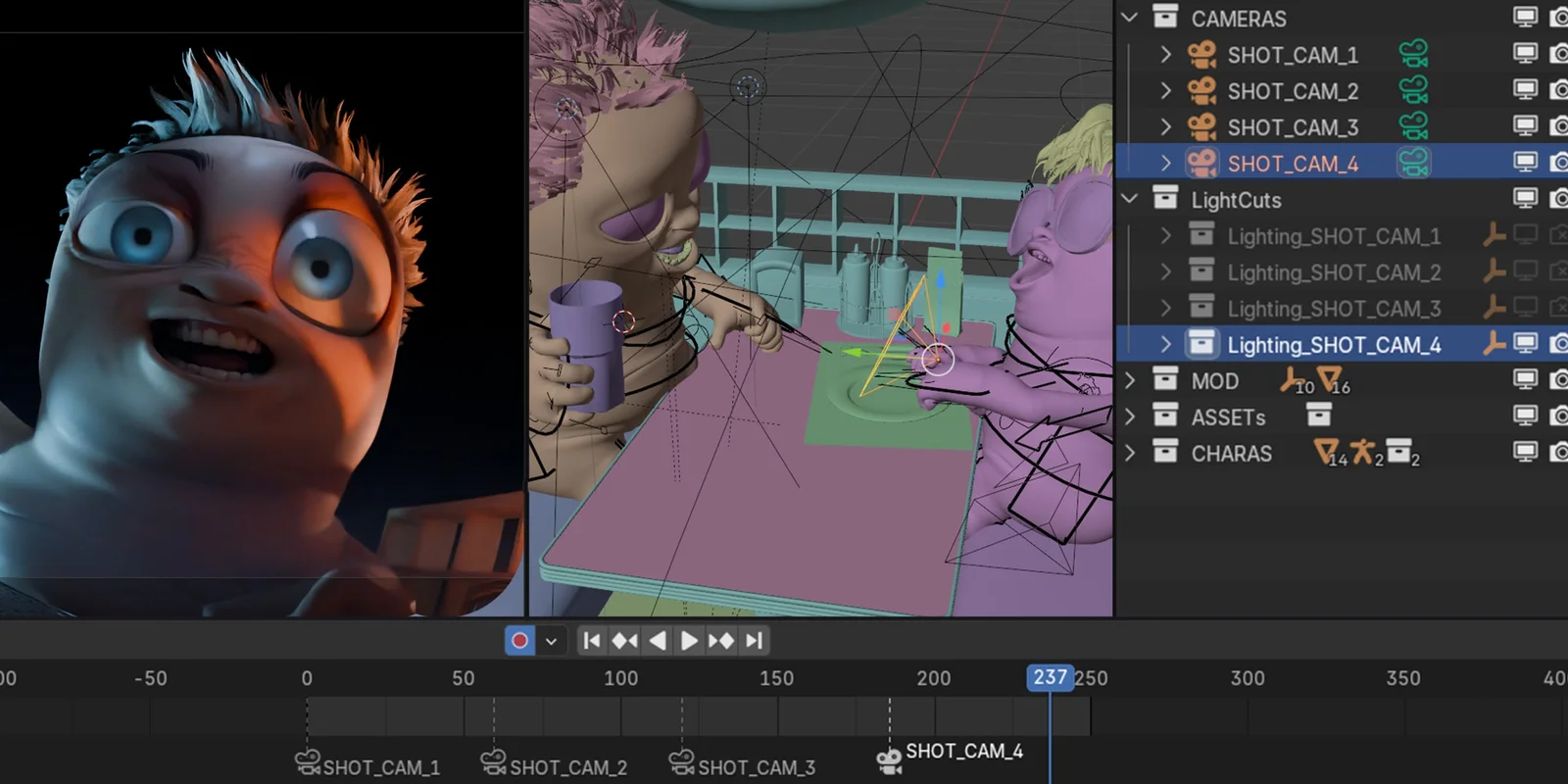Viewport: 1568px width, 784px height.
Task: Click the SHOT_CAM_2 camera object icon
Action: pyautogui.click(x=1201, y=91)
